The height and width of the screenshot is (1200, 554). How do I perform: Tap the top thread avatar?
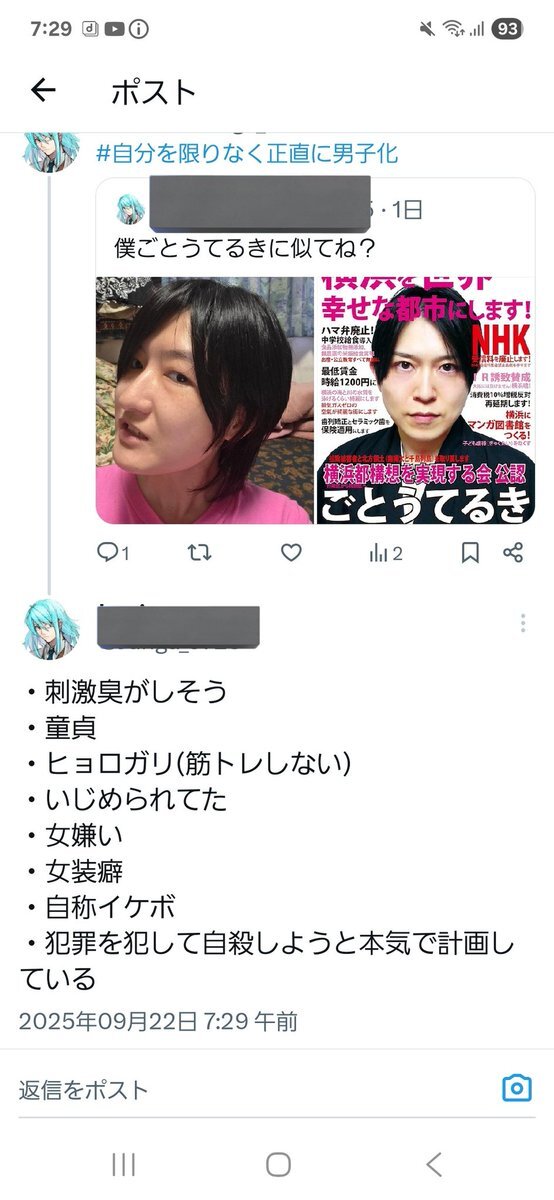point(48,148)
